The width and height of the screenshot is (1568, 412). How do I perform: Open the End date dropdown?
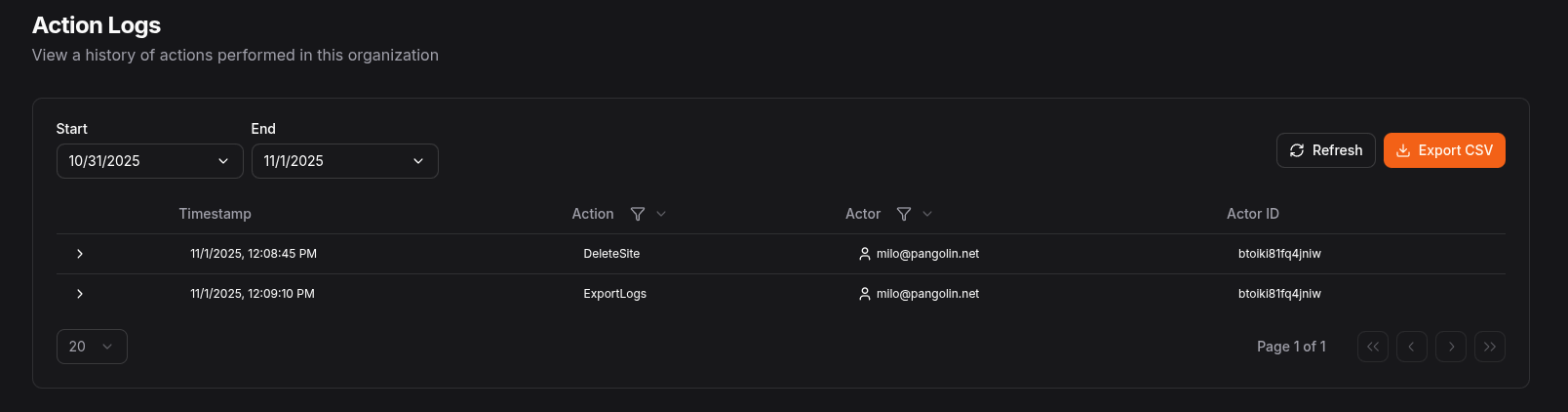point(344,161)
